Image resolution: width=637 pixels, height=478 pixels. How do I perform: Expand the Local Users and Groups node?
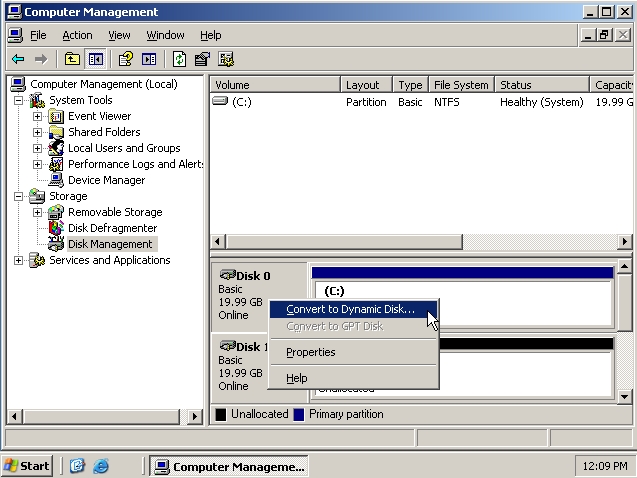click(x=37, y=148)
